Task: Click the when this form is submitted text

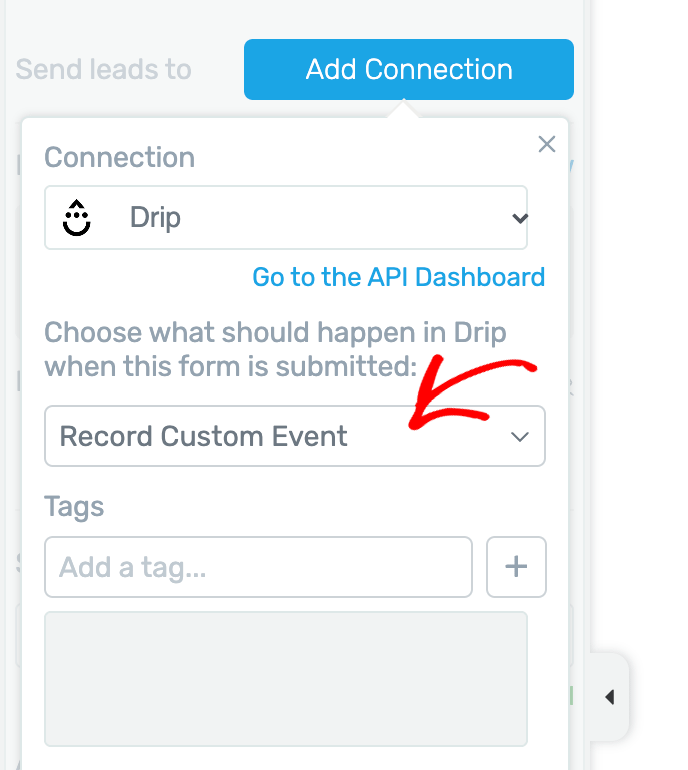Action: point(231,366)
